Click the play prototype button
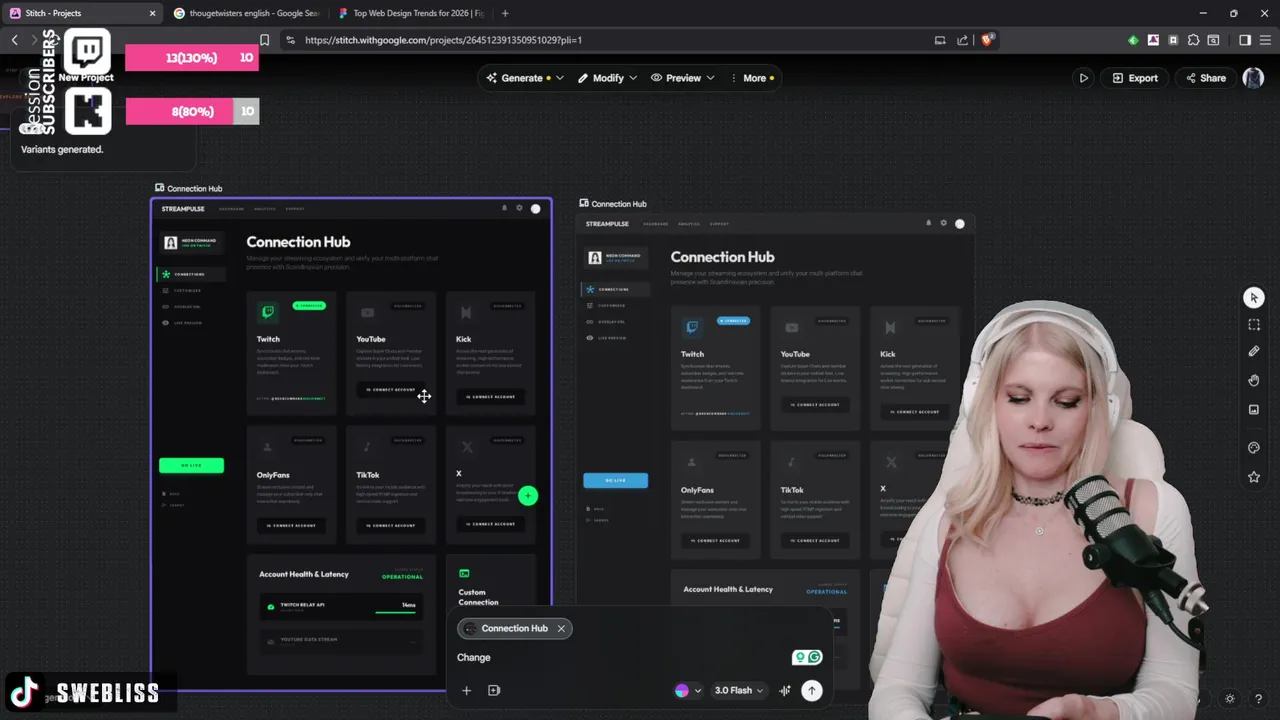 tap(1083, 78)
